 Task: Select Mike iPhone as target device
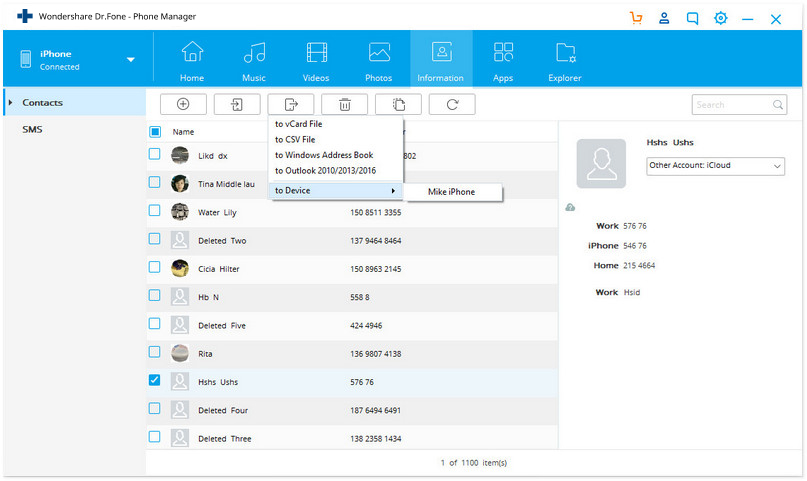click(x=452, y=192)
